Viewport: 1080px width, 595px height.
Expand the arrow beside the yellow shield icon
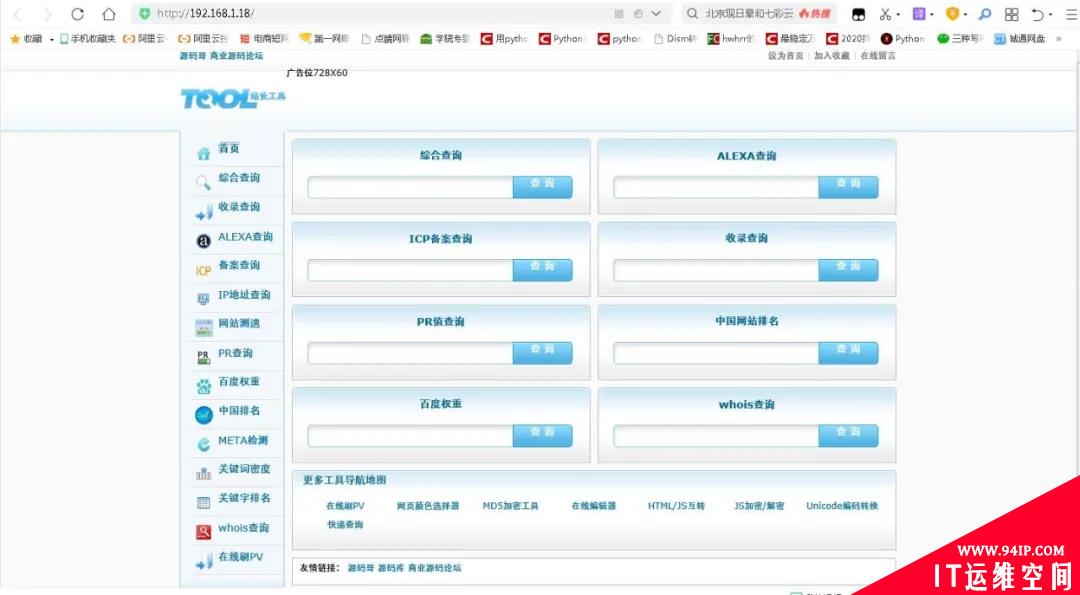click(x=966, y=15)
